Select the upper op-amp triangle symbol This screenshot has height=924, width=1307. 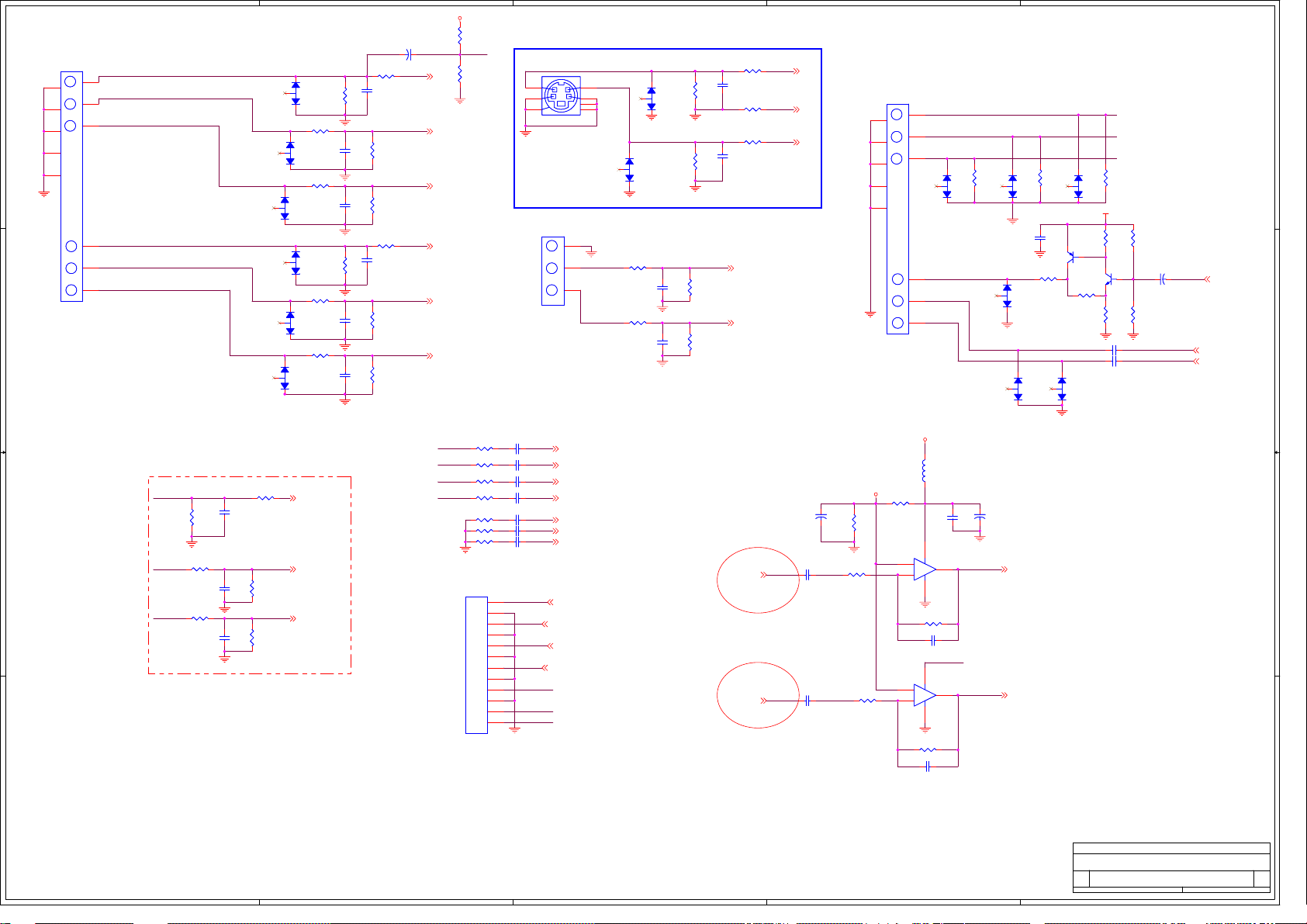(925, 569)
